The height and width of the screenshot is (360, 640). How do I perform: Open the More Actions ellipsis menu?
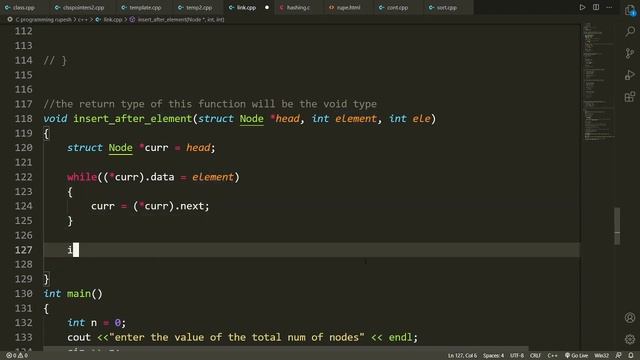[x=609, y=7]
